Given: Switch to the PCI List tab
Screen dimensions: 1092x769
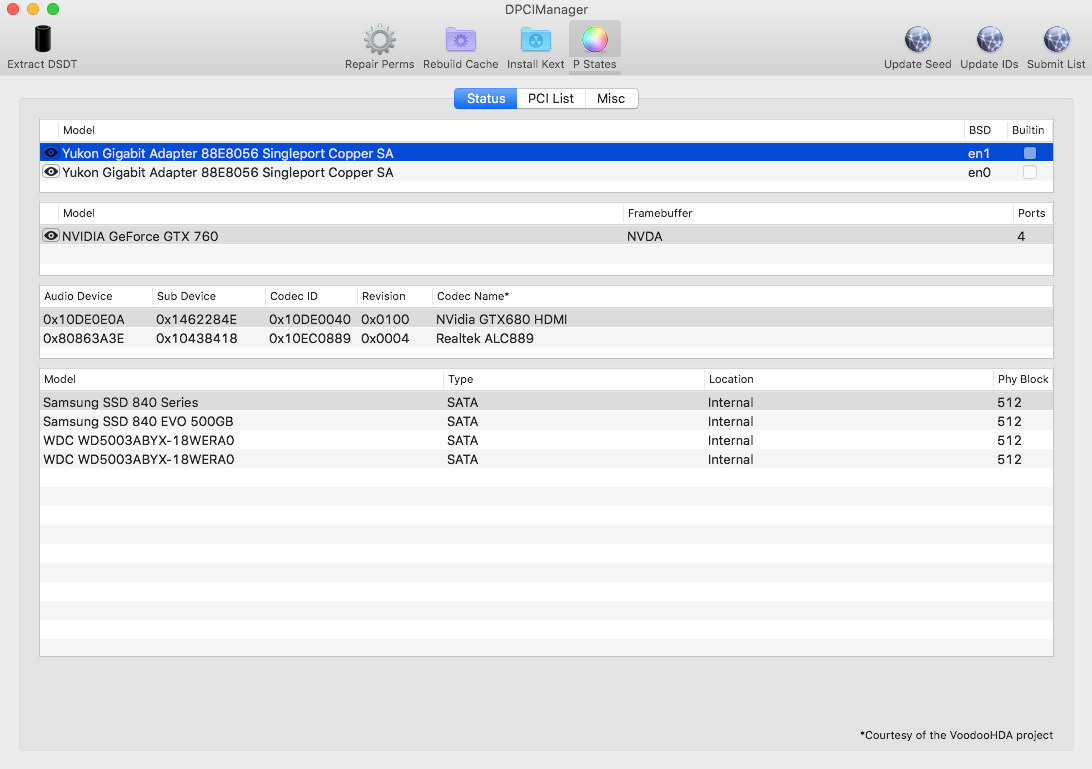Looking at the screenshot, I should pos(551,98).
